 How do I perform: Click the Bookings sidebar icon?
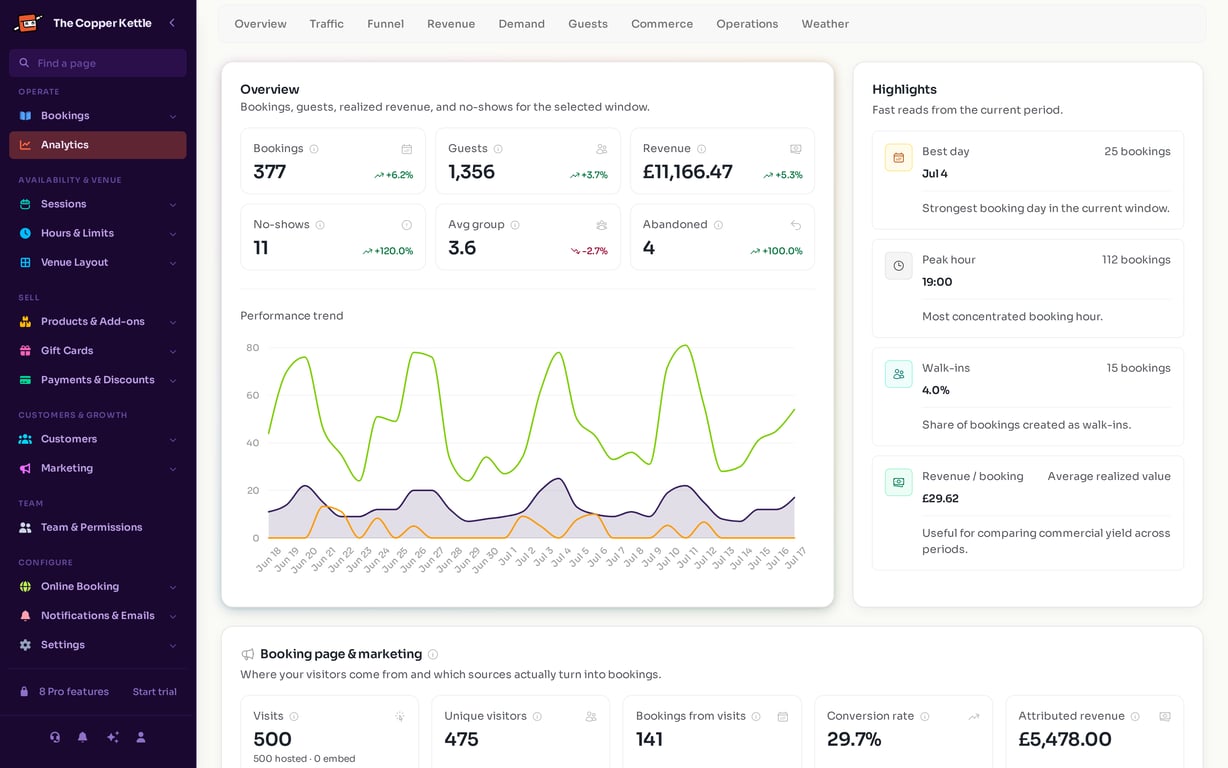coord(25,116)
